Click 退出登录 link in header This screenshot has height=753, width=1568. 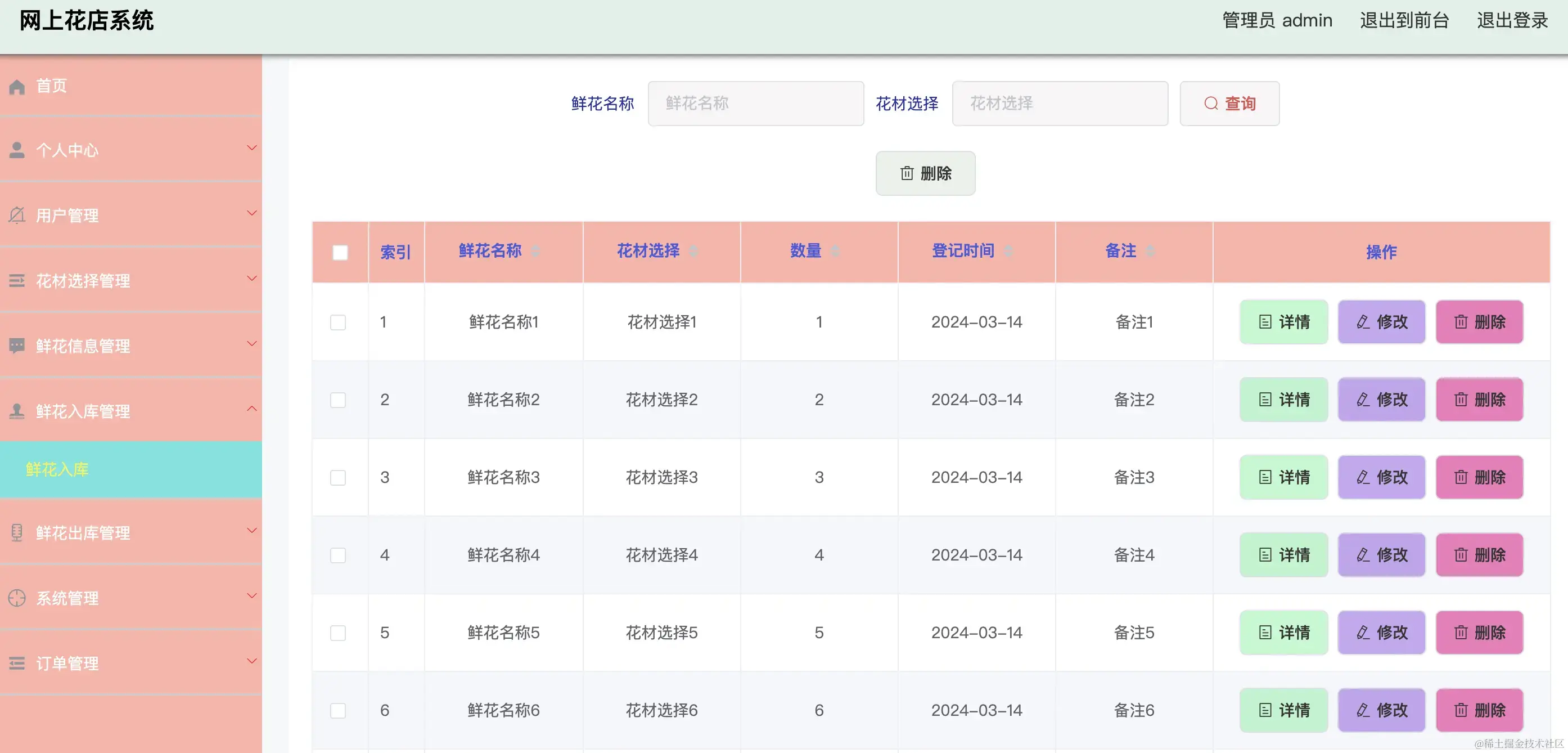[1512, 21]
